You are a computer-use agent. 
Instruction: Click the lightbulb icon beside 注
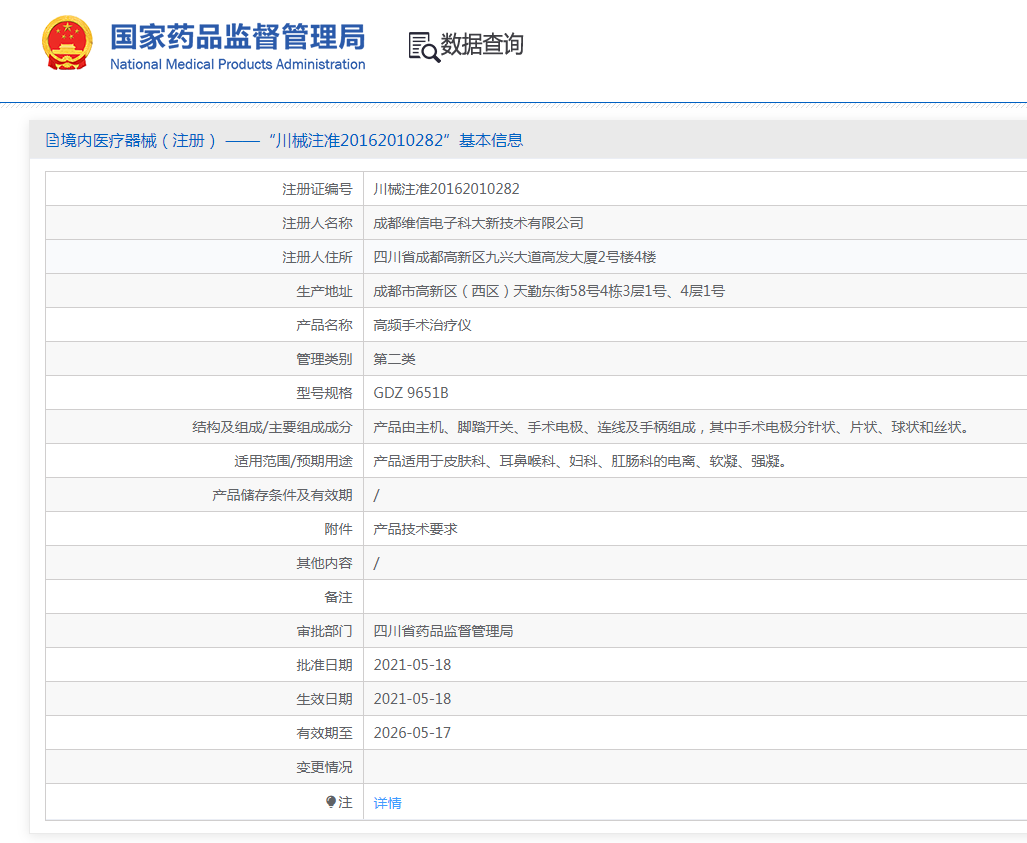click(x=331, y=802)
